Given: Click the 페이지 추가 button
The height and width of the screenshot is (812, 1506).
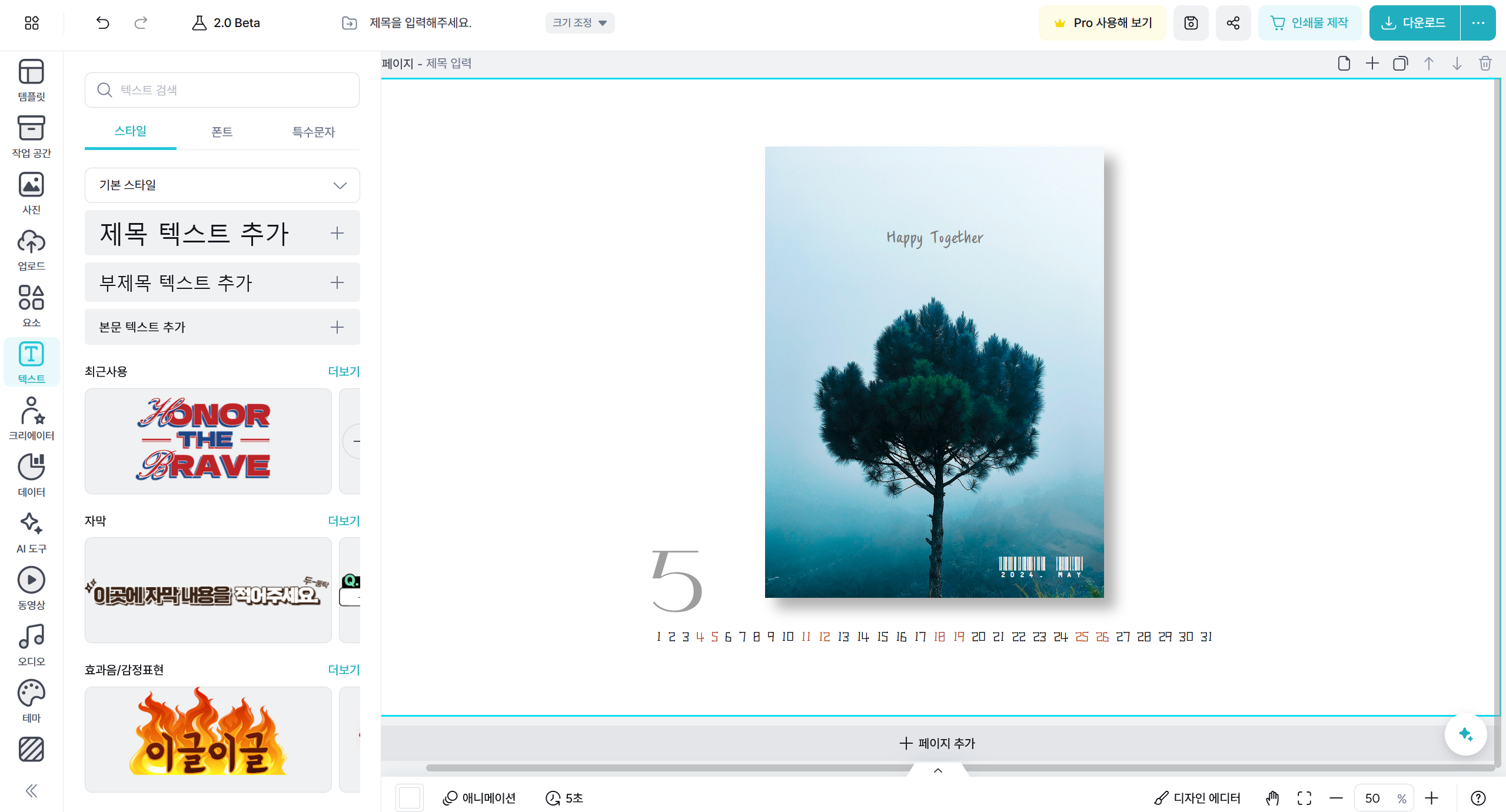Looking at the screenshot, I should click(937, 743).
